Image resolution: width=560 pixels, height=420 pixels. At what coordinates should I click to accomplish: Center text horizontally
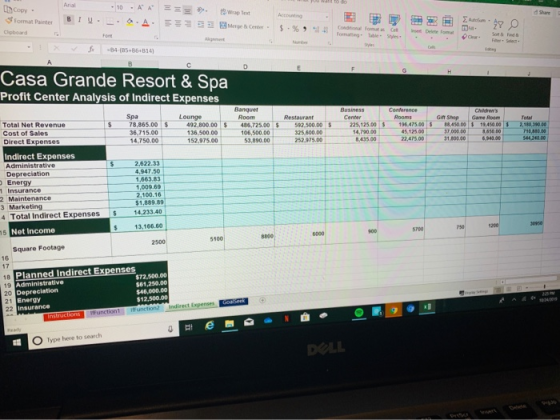(178, 24)
